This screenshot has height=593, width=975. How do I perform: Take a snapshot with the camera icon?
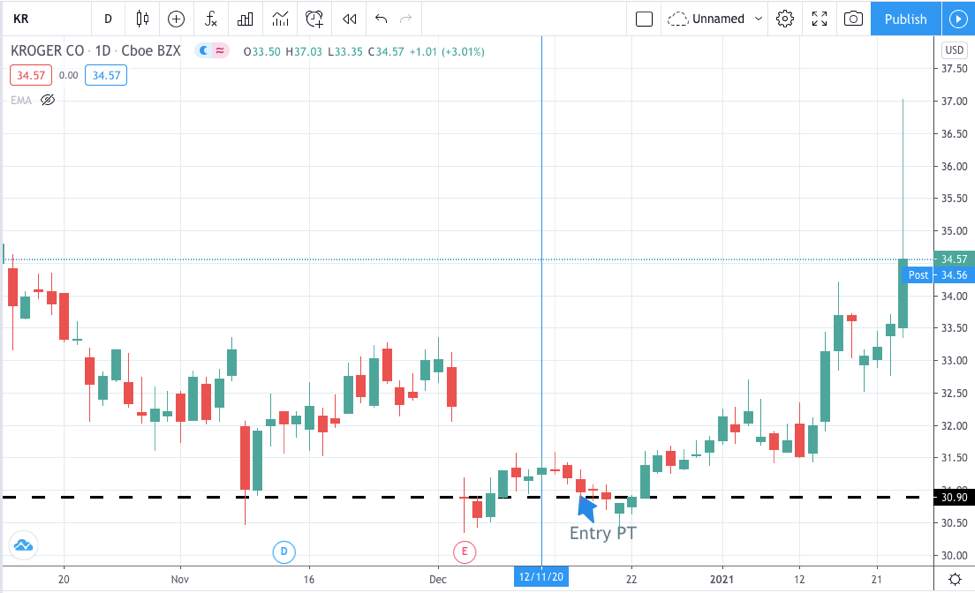point(853,19)
